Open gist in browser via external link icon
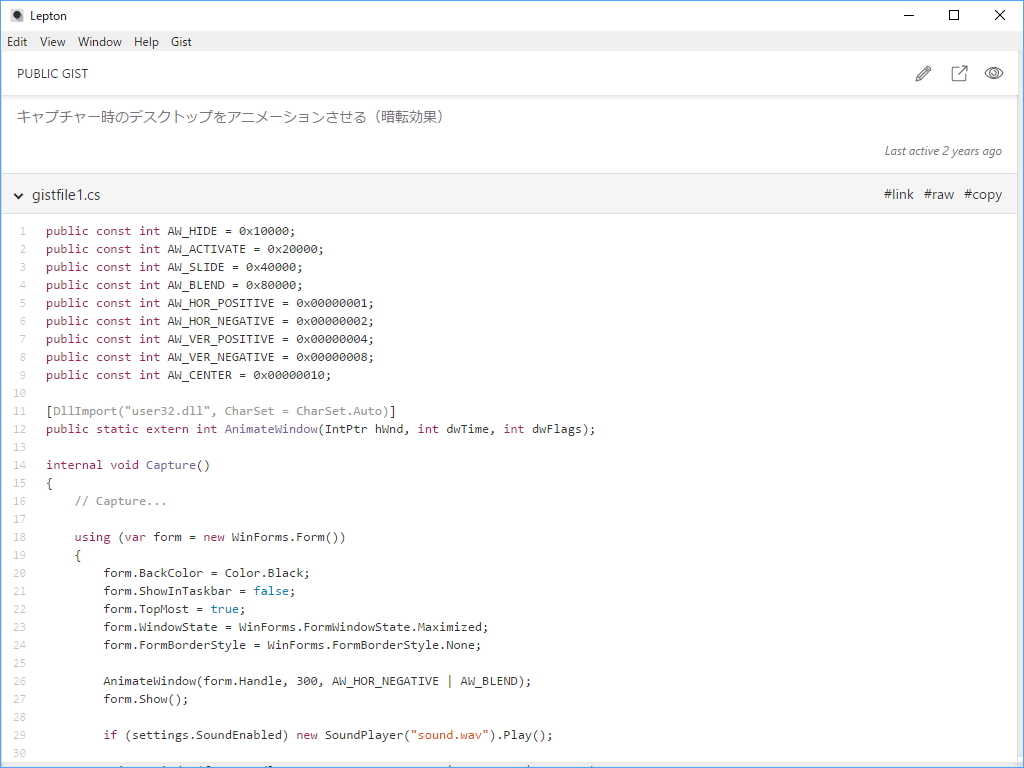The height and width of the screenshot is (768, 1024). [x=958, y=73]
